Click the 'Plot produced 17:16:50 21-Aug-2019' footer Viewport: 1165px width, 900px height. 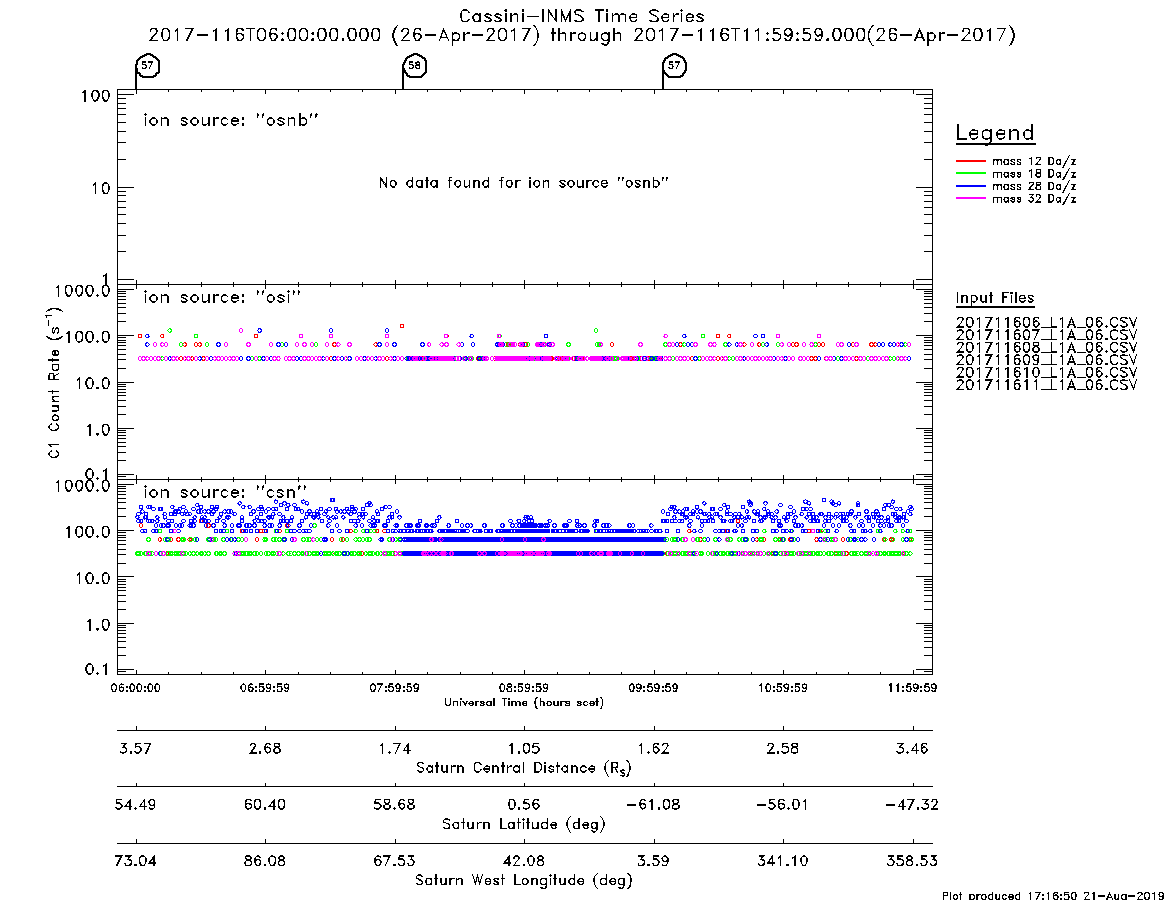pos(1052,895)
